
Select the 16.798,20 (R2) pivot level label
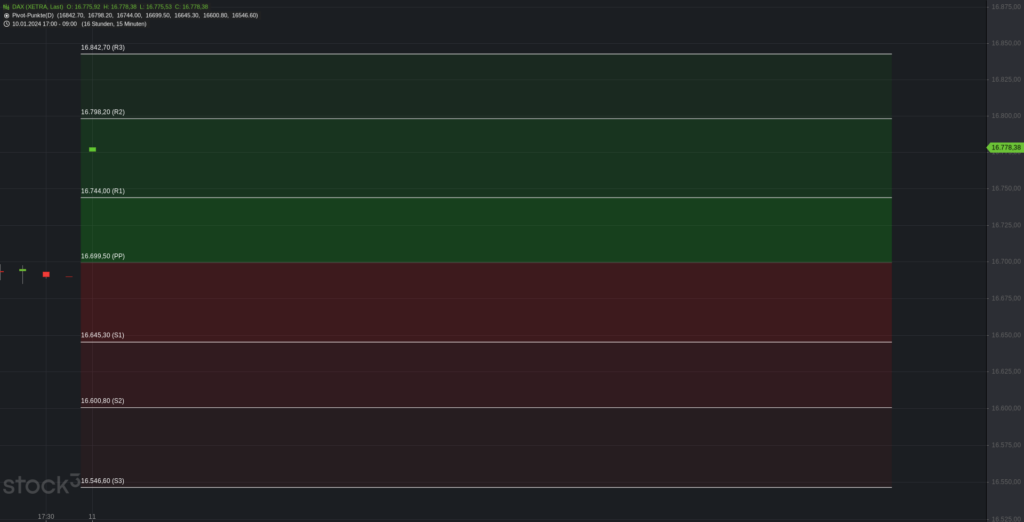click(x=103, y=112)
